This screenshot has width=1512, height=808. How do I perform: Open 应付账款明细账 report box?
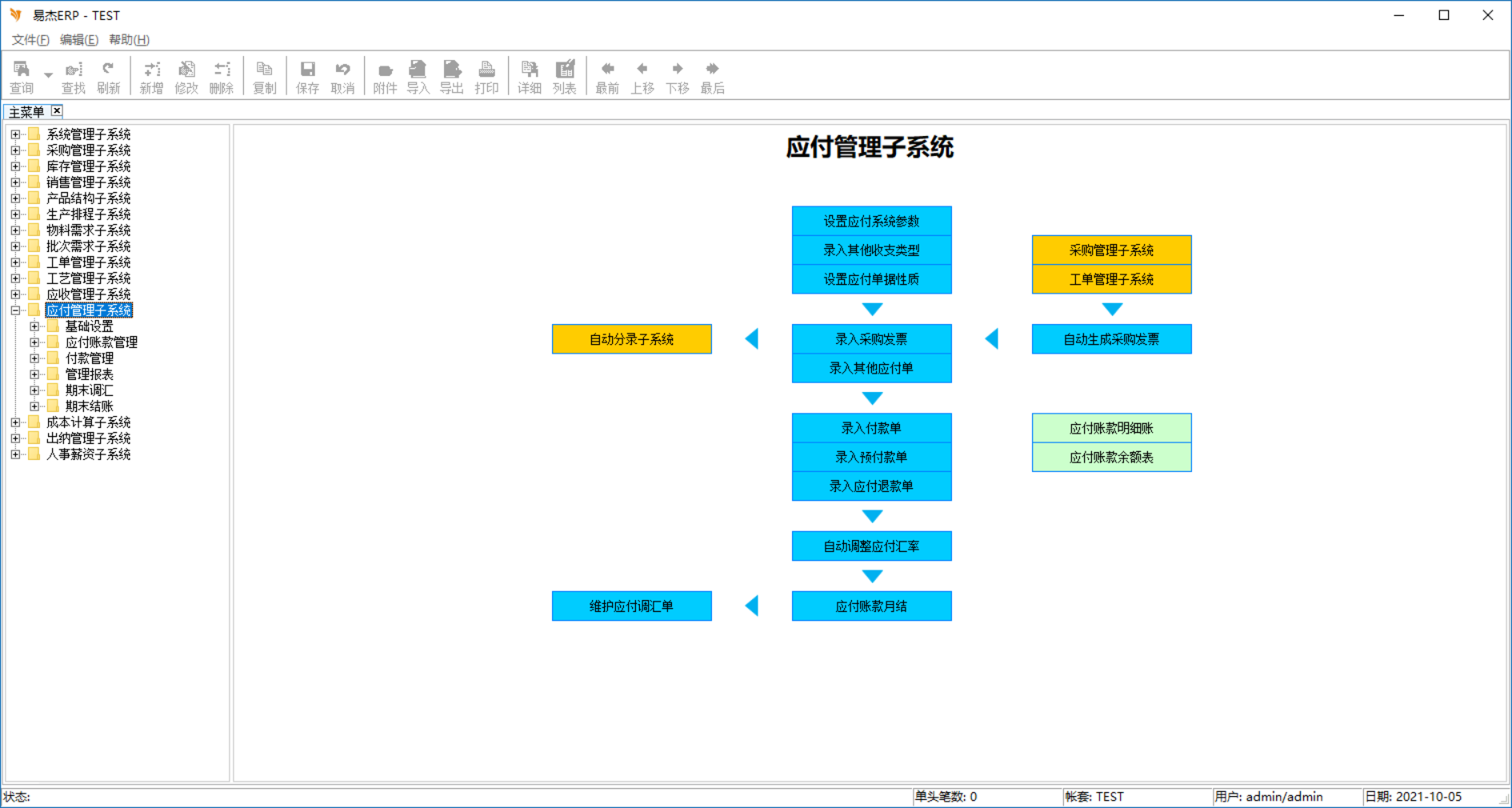point(1112,428)
